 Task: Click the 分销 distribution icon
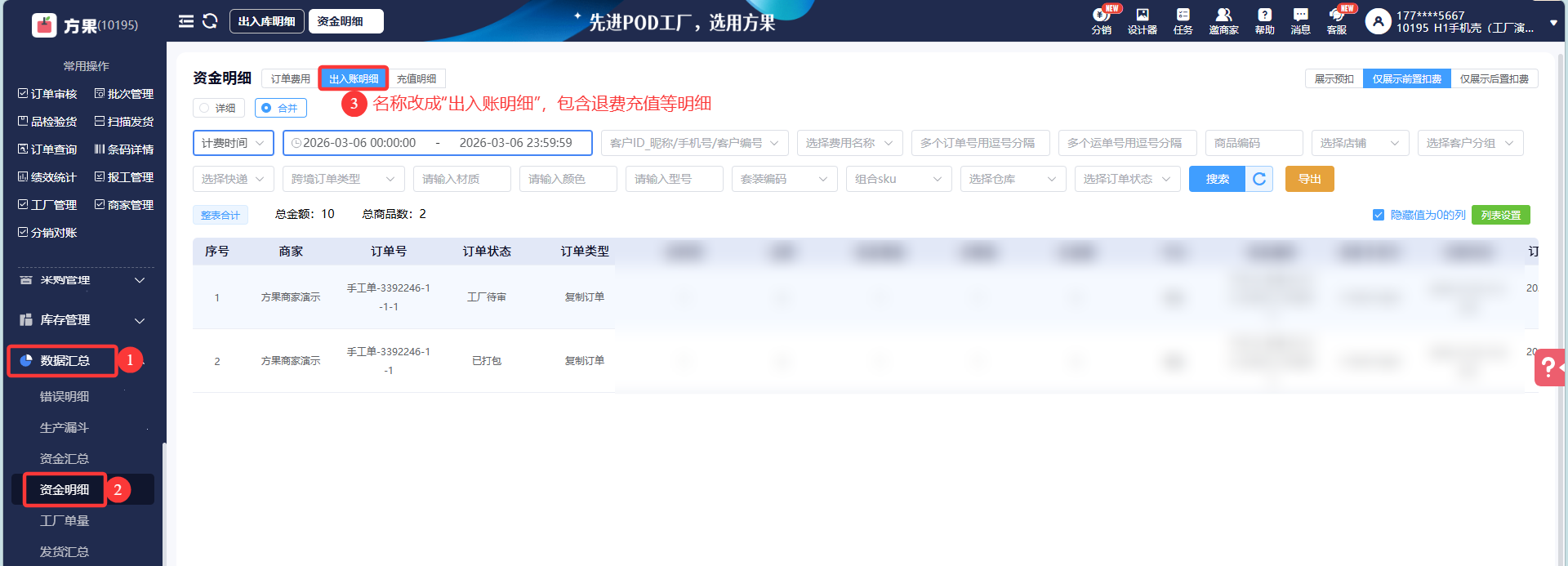(1101, 16)
